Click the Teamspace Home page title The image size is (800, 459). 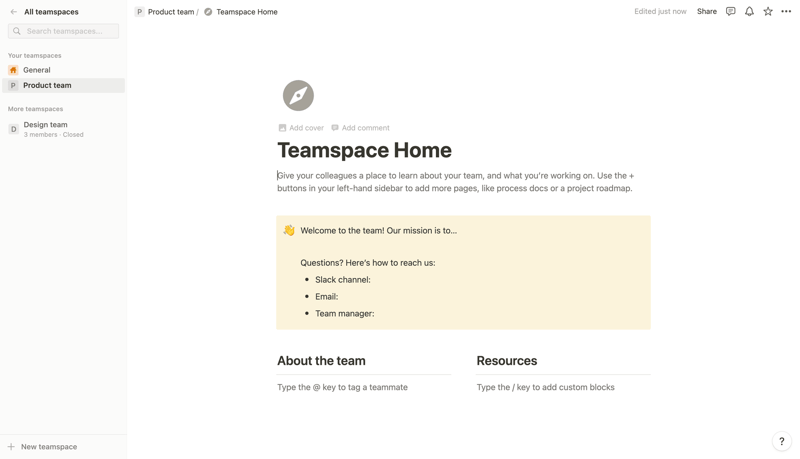click(x=364, y=150)
